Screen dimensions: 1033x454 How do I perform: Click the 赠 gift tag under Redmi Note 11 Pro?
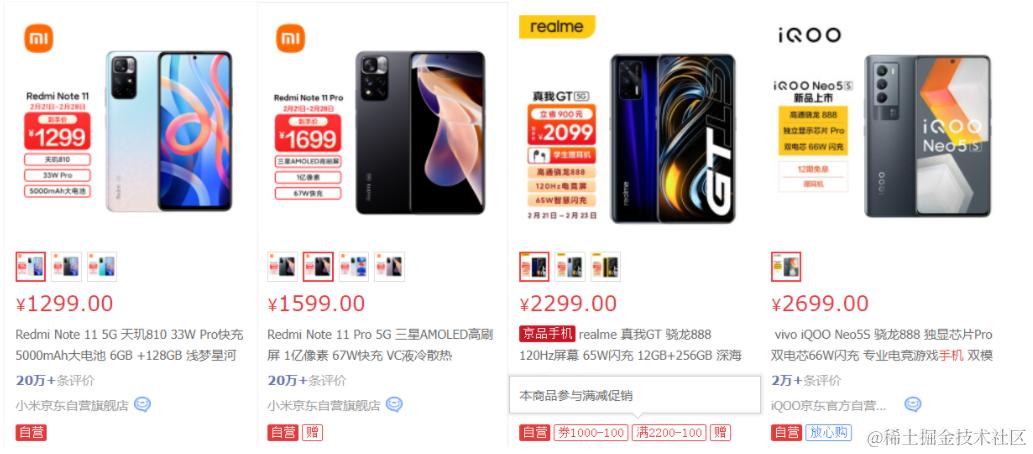click(312, 433)
